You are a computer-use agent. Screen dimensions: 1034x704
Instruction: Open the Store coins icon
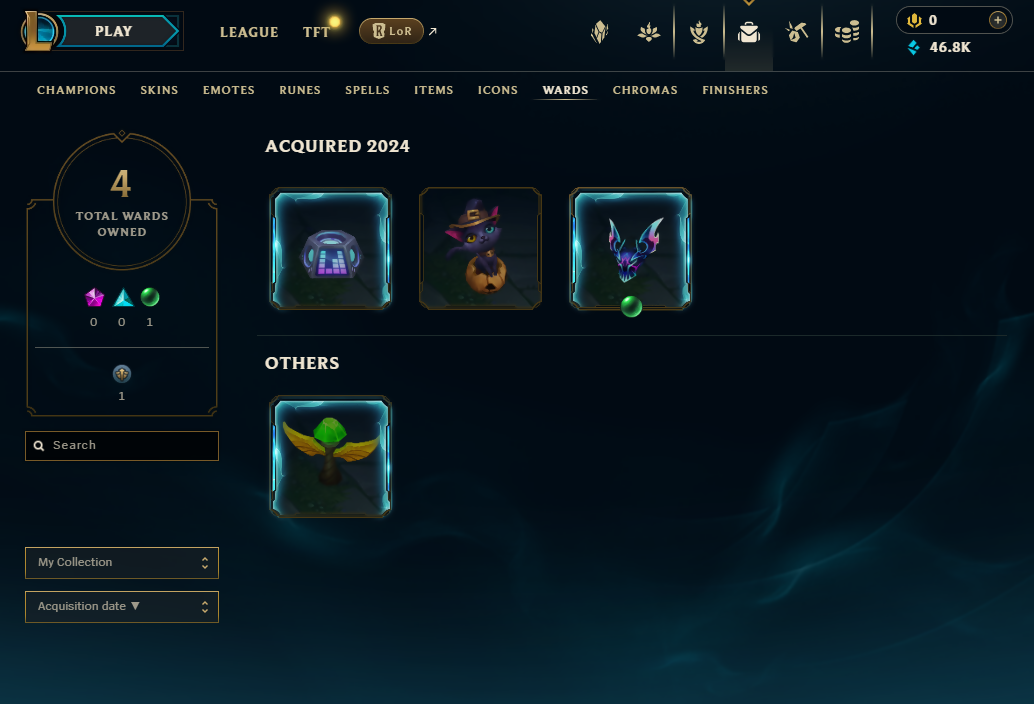[x=847, y=32]
